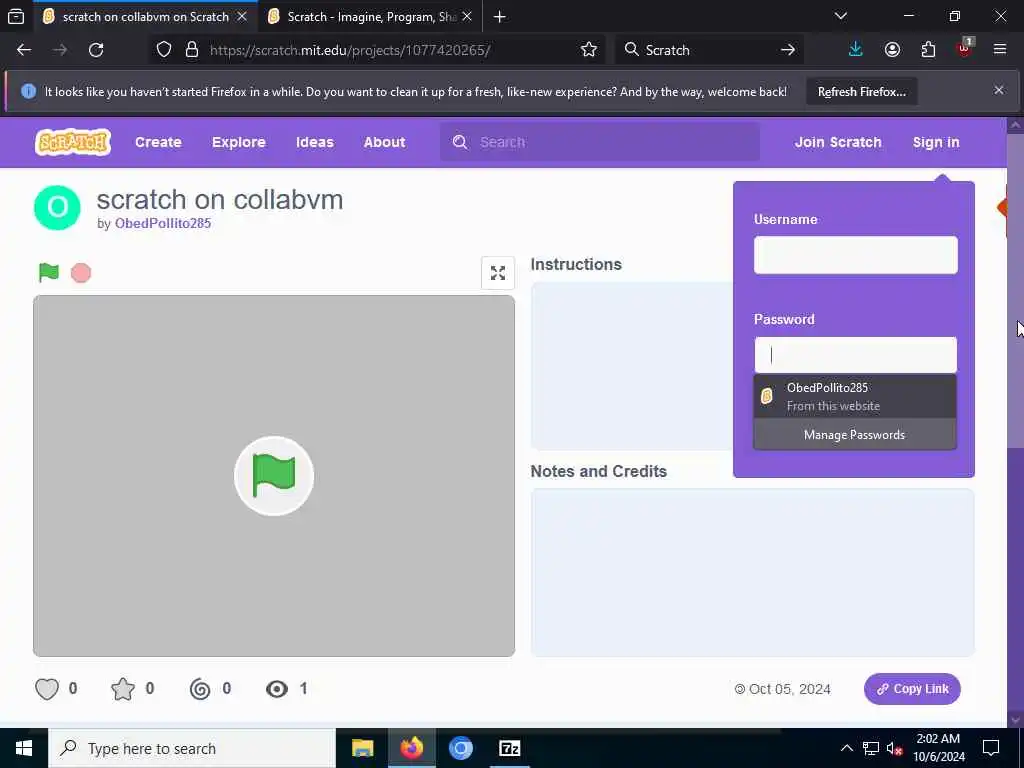1024x768 pixels.
Task: Click the Password input field
Action: pyautogui.click(x=856, y=355)
